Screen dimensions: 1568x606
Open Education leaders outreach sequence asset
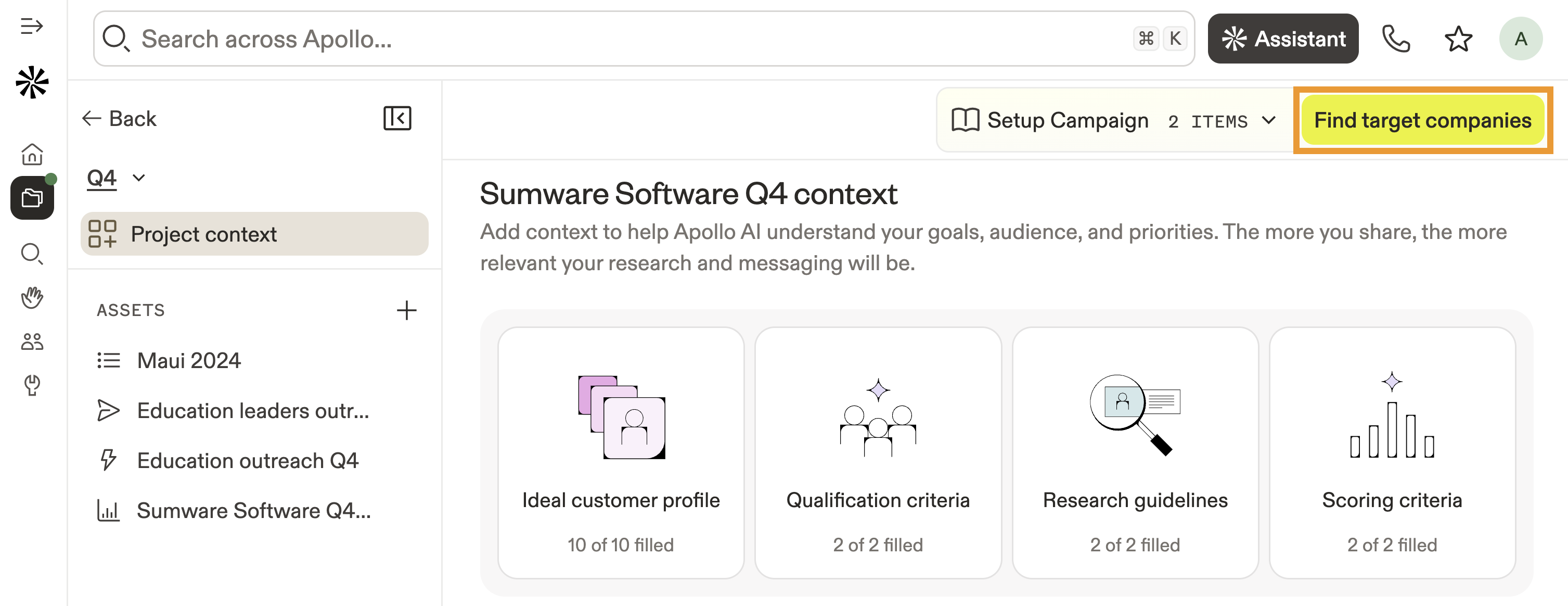(x=253, y=410)
